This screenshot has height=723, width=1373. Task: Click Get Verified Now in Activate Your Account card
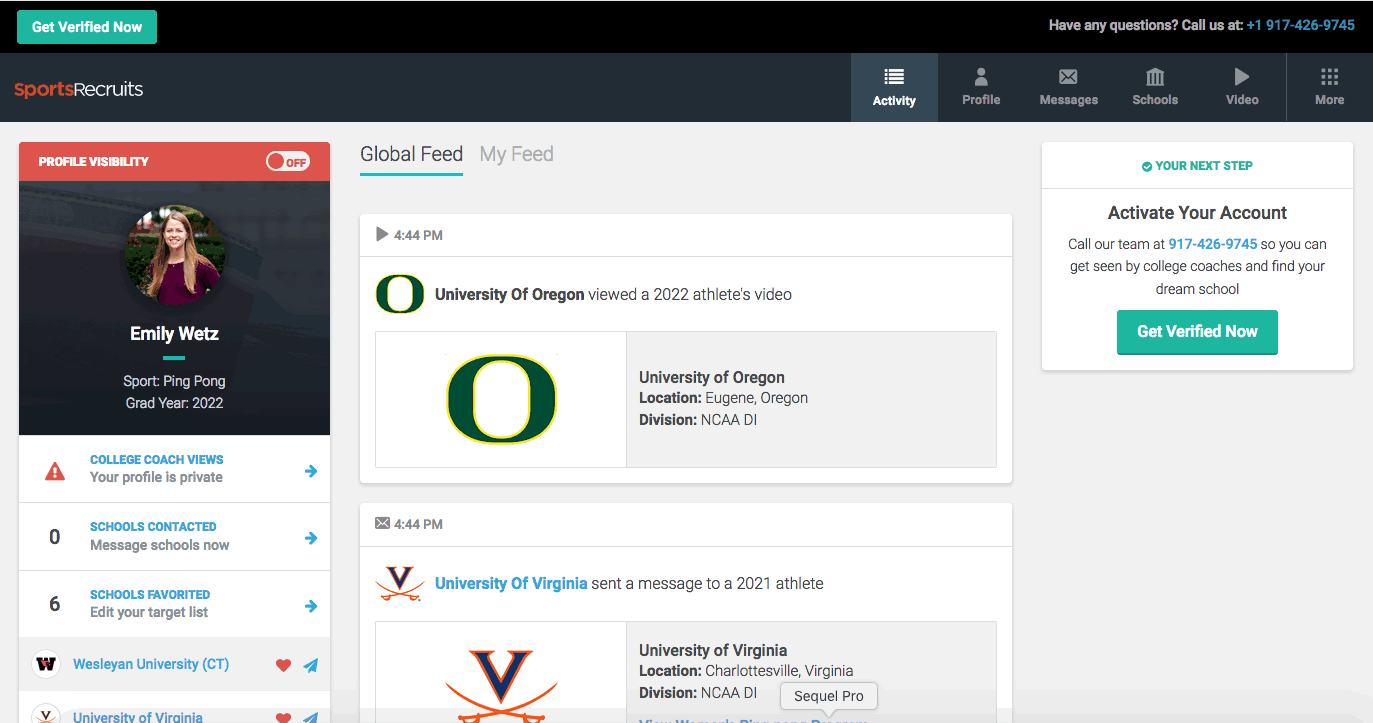pos(1197,332)
